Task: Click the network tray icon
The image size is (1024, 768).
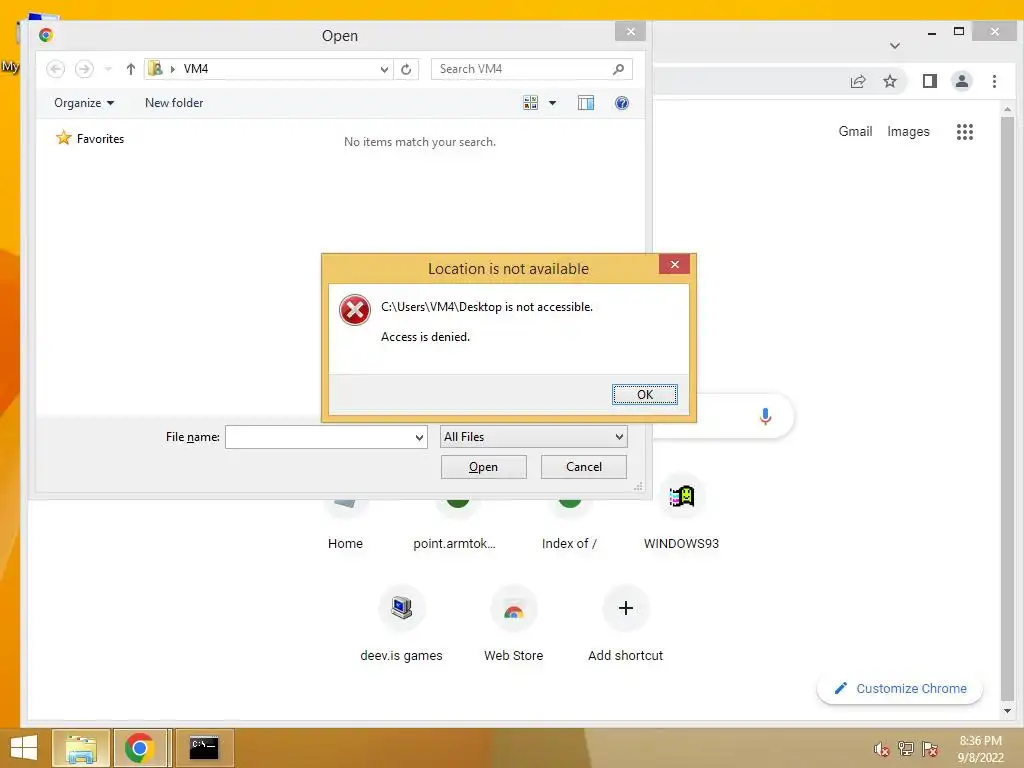Action: pos(905,748)
